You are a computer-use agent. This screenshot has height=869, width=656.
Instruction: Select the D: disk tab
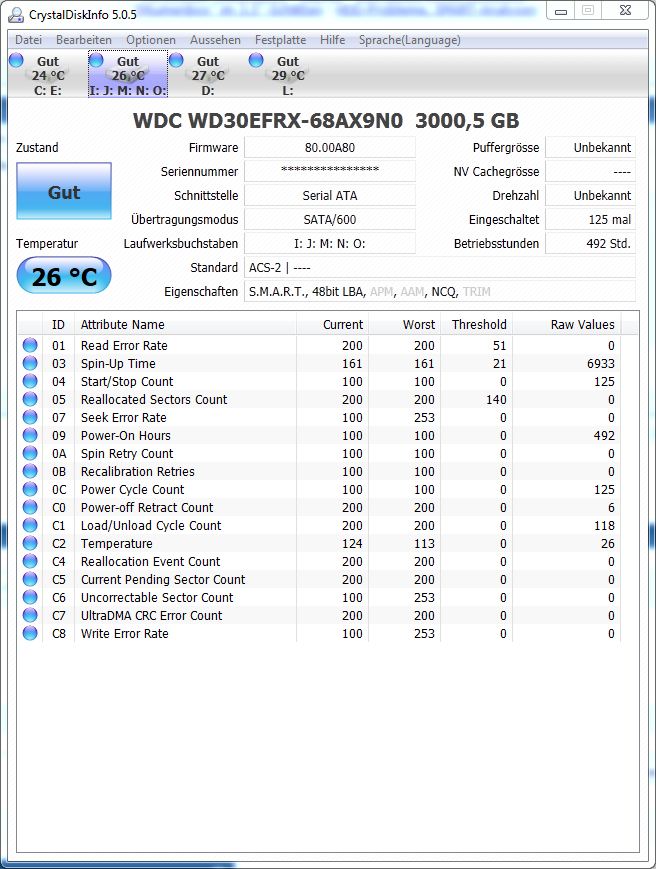[208, 74]
